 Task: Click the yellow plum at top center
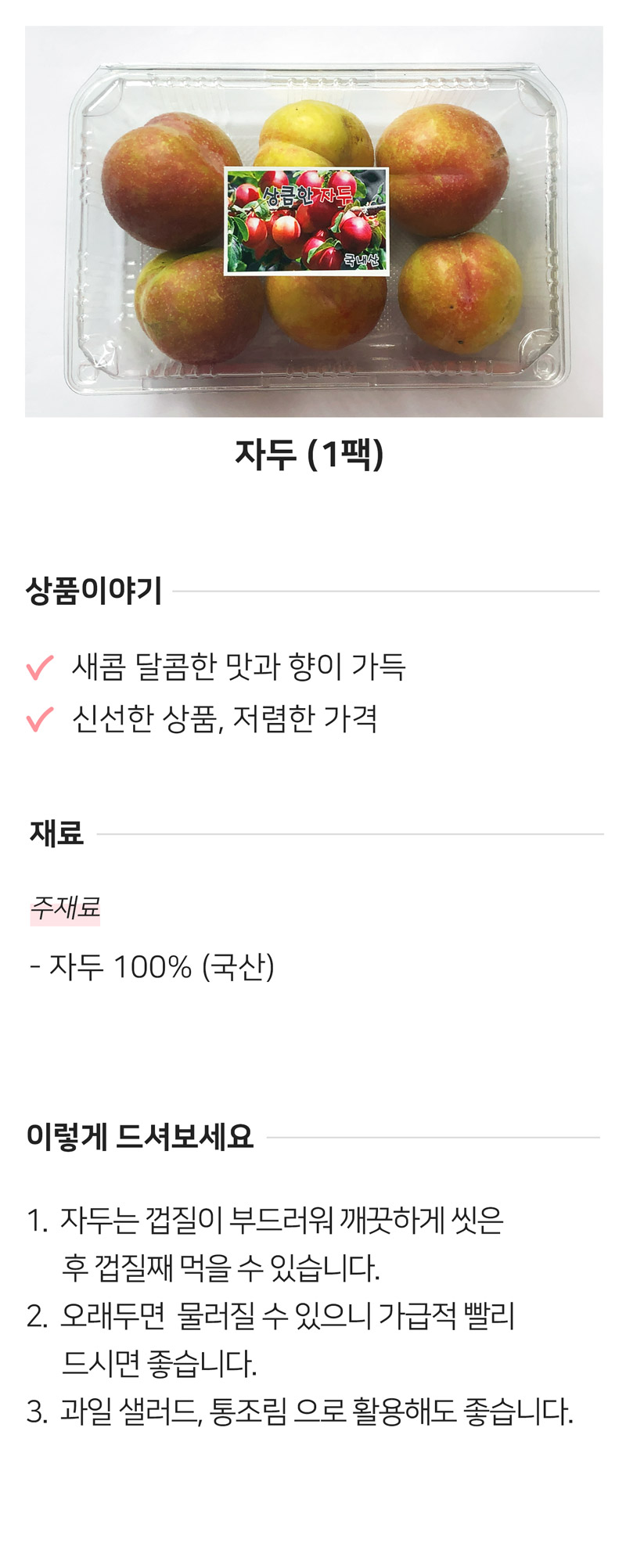click(316, 134)
